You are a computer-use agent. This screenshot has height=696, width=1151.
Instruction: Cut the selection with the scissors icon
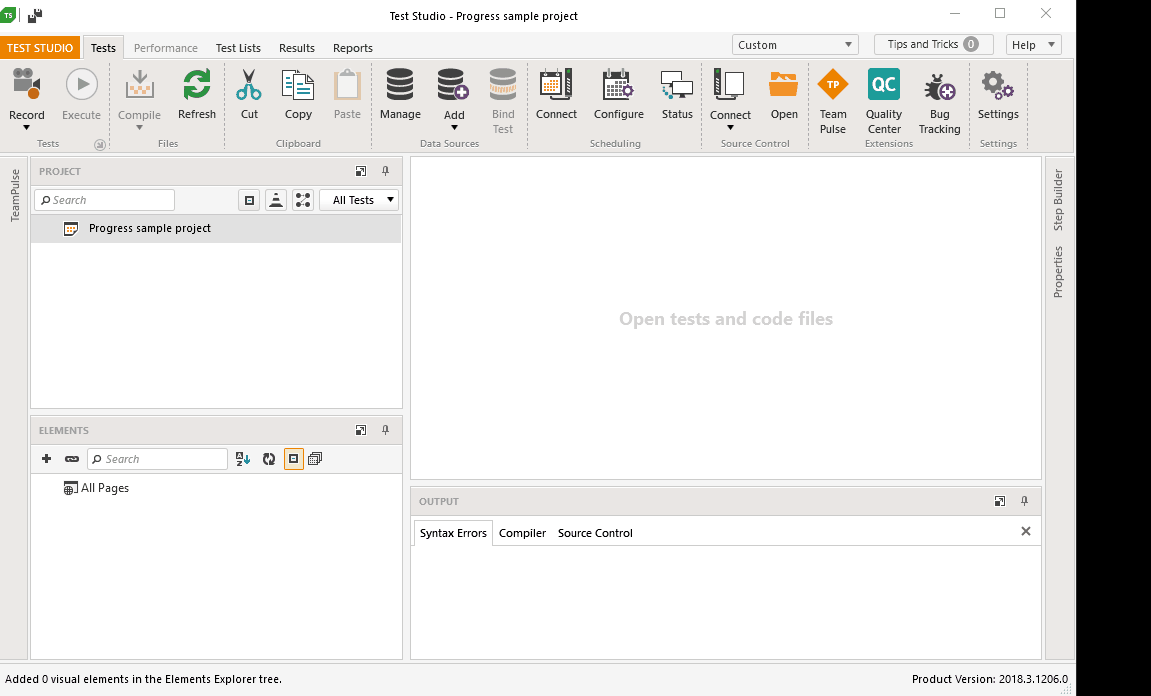coord(249,84)
